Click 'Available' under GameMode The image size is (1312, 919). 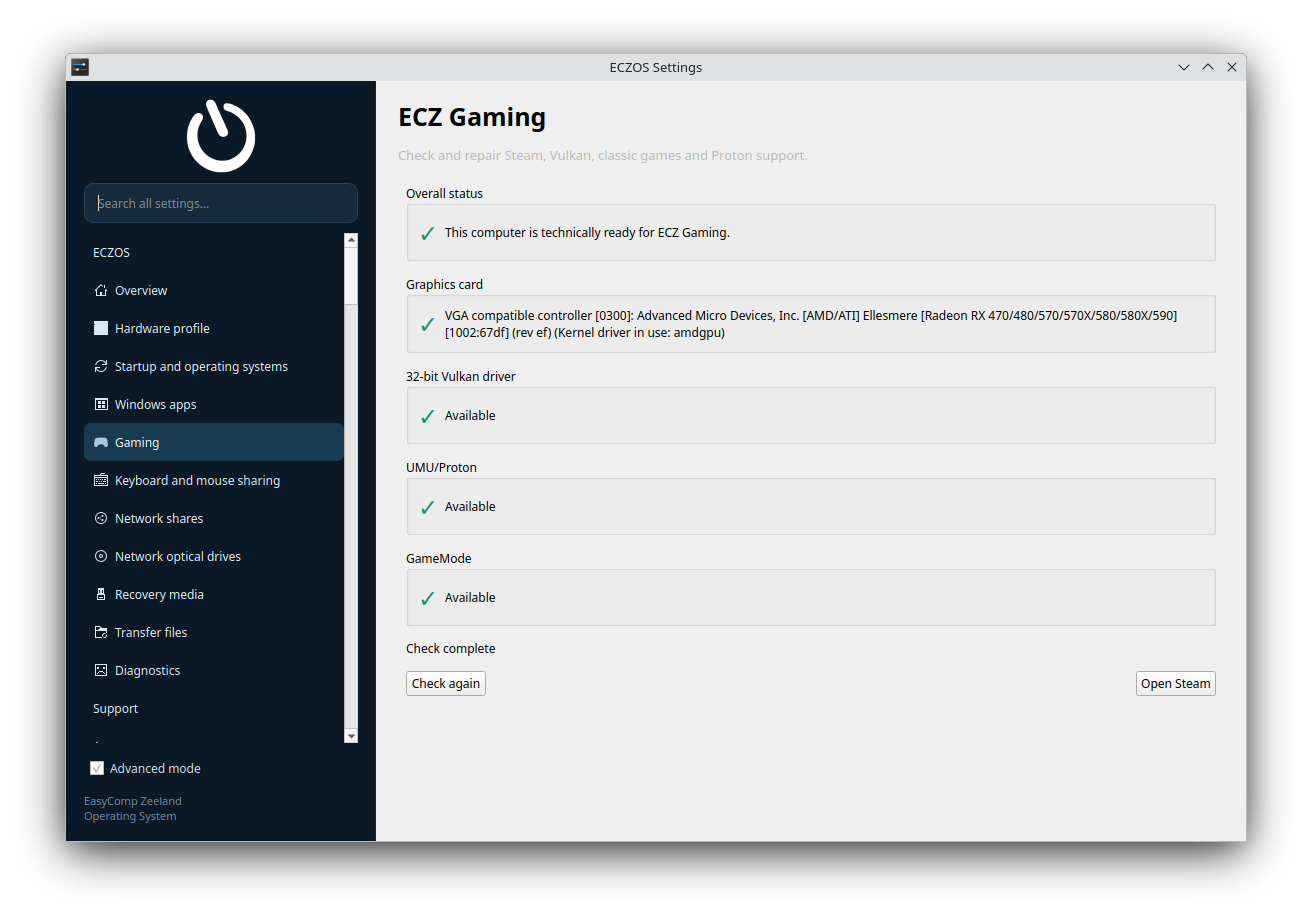[x=470, y=598]
